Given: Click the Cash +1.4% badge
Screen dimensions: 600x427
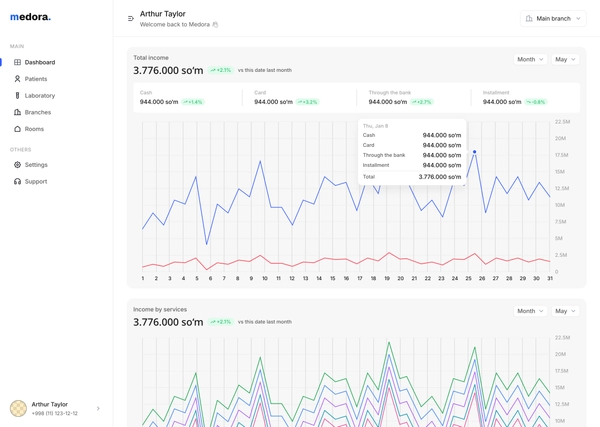Looking at the screenshot, I should tap(193, 102).
